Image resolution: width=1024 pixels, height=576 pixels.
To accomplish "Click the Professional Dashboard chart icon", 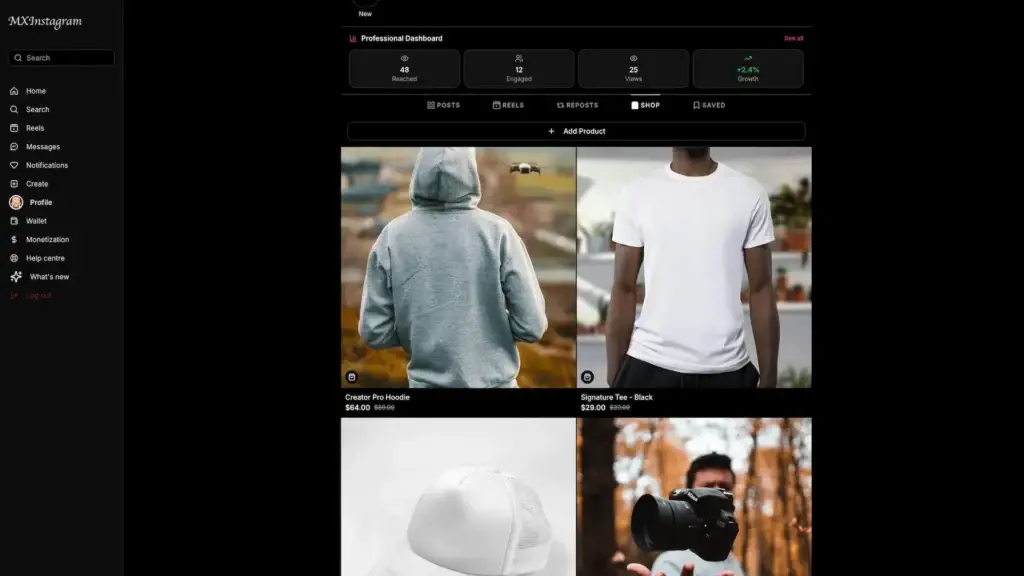I will (x=353, y=39).
